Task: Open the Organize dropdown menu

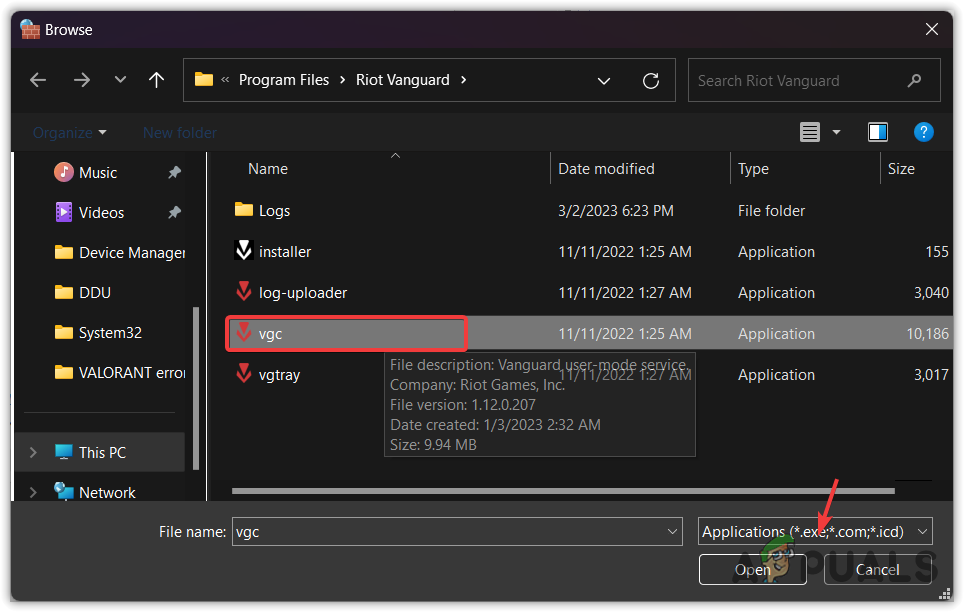Action: [69, 132]
